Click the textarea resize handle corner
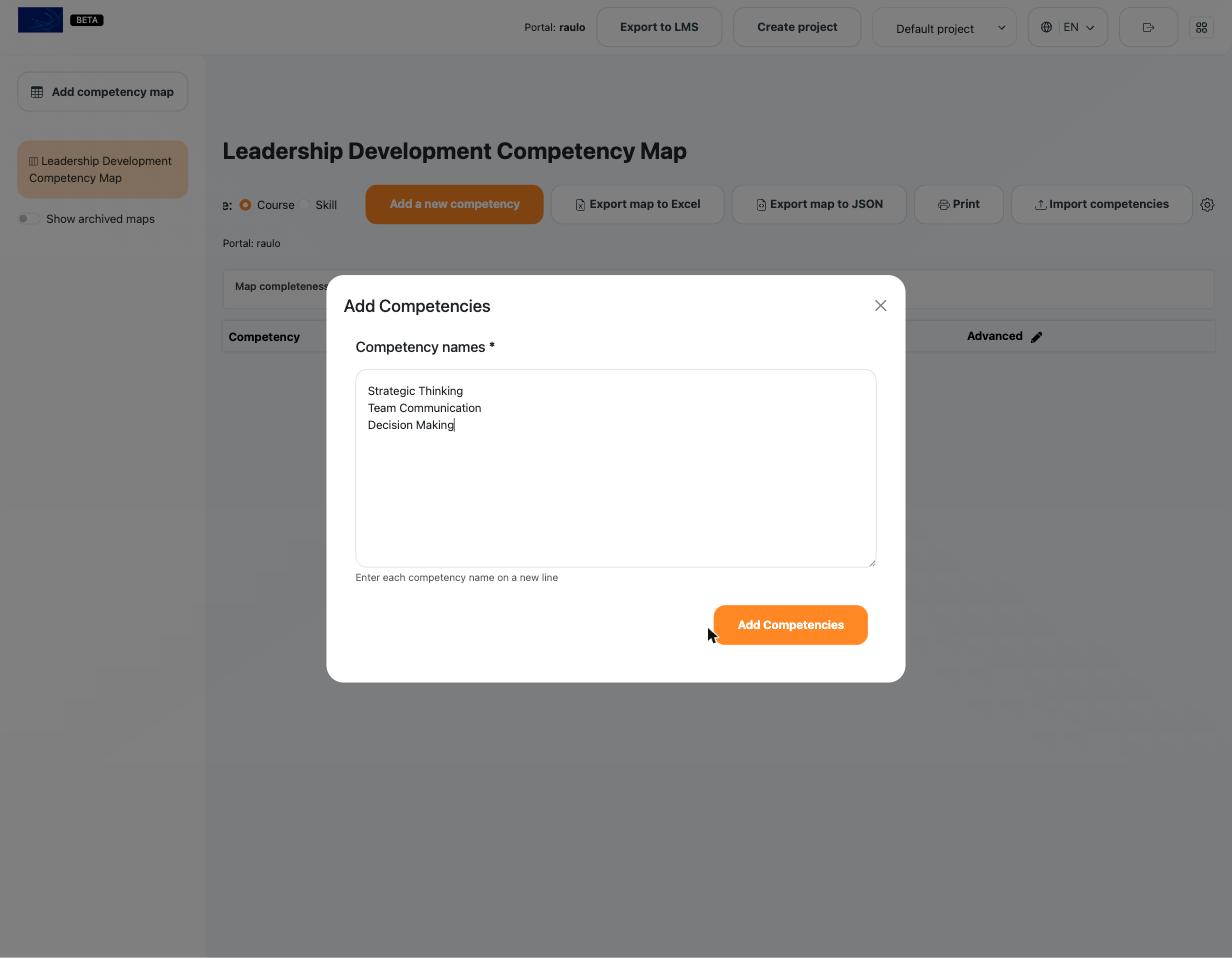Screen dimensions: 1232x958 [871, 562]
